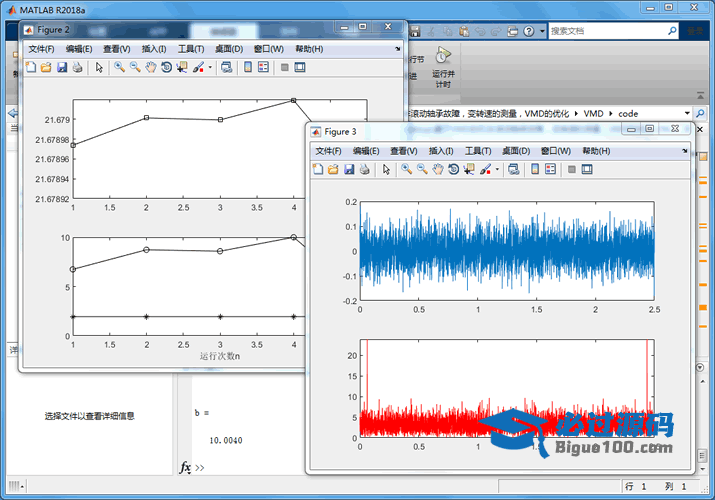This screenshot has width=715, height=500.
Task: Print figure icon in Figure 2 toolbar
Action: pos(78,67)
